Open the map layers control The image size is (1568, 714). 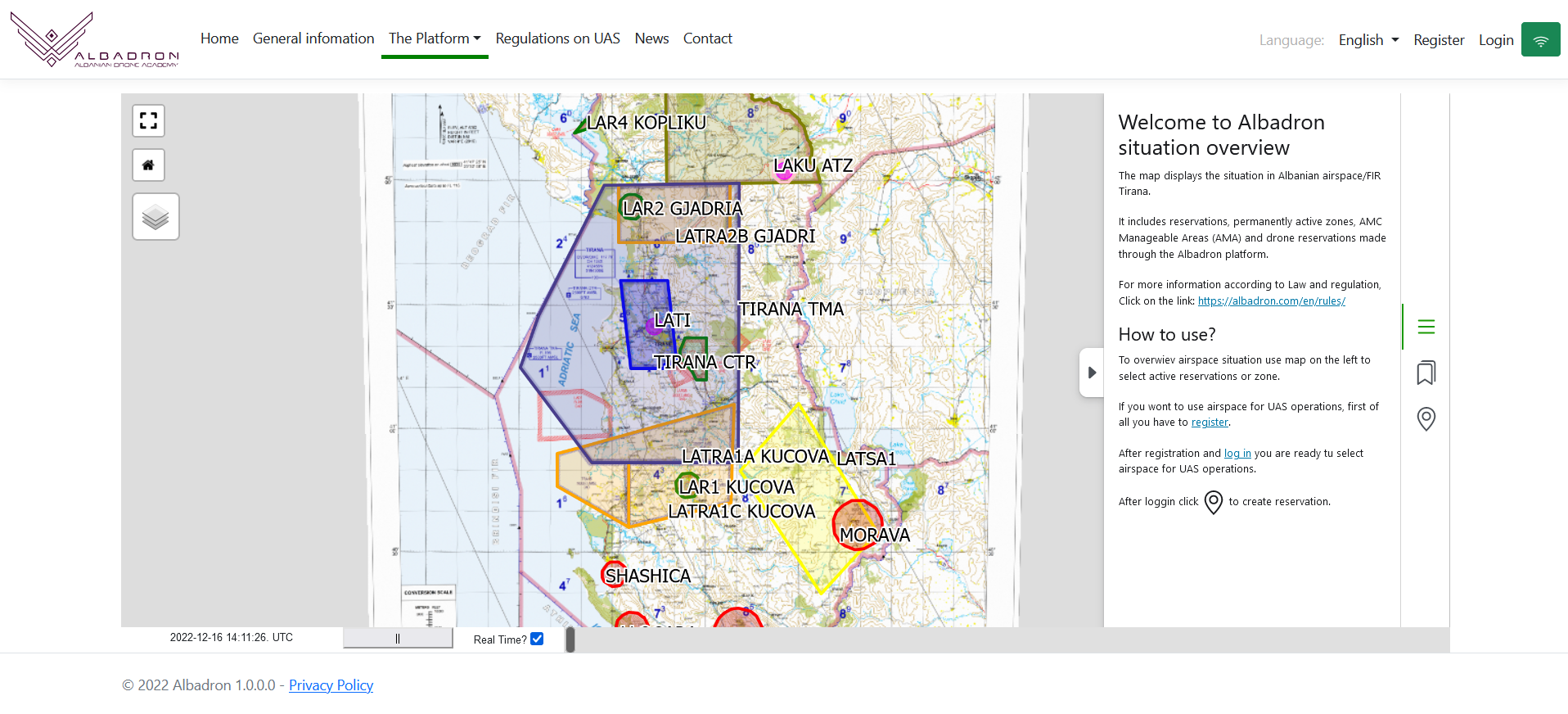tap(155, 217)
